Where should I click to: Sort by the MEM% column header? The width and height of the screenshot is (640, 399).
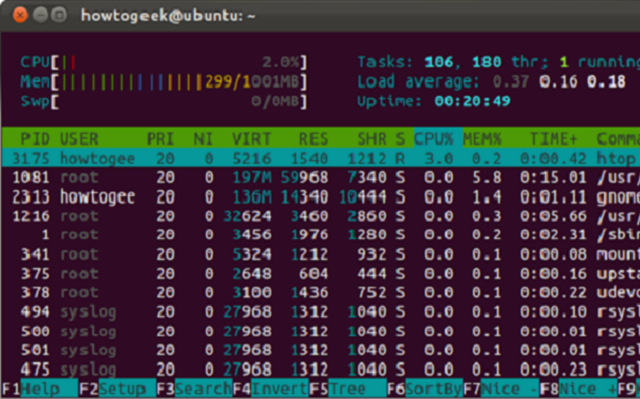click(482, 139)
